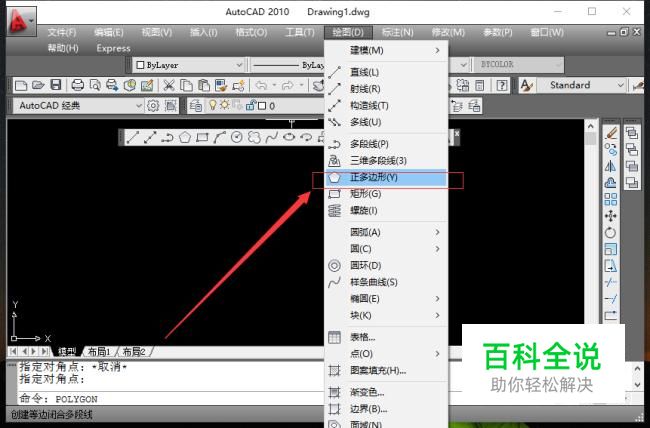Open Workspace Settings gear icon
This screenshot has width=650, height=428.
tap(153, 106)
